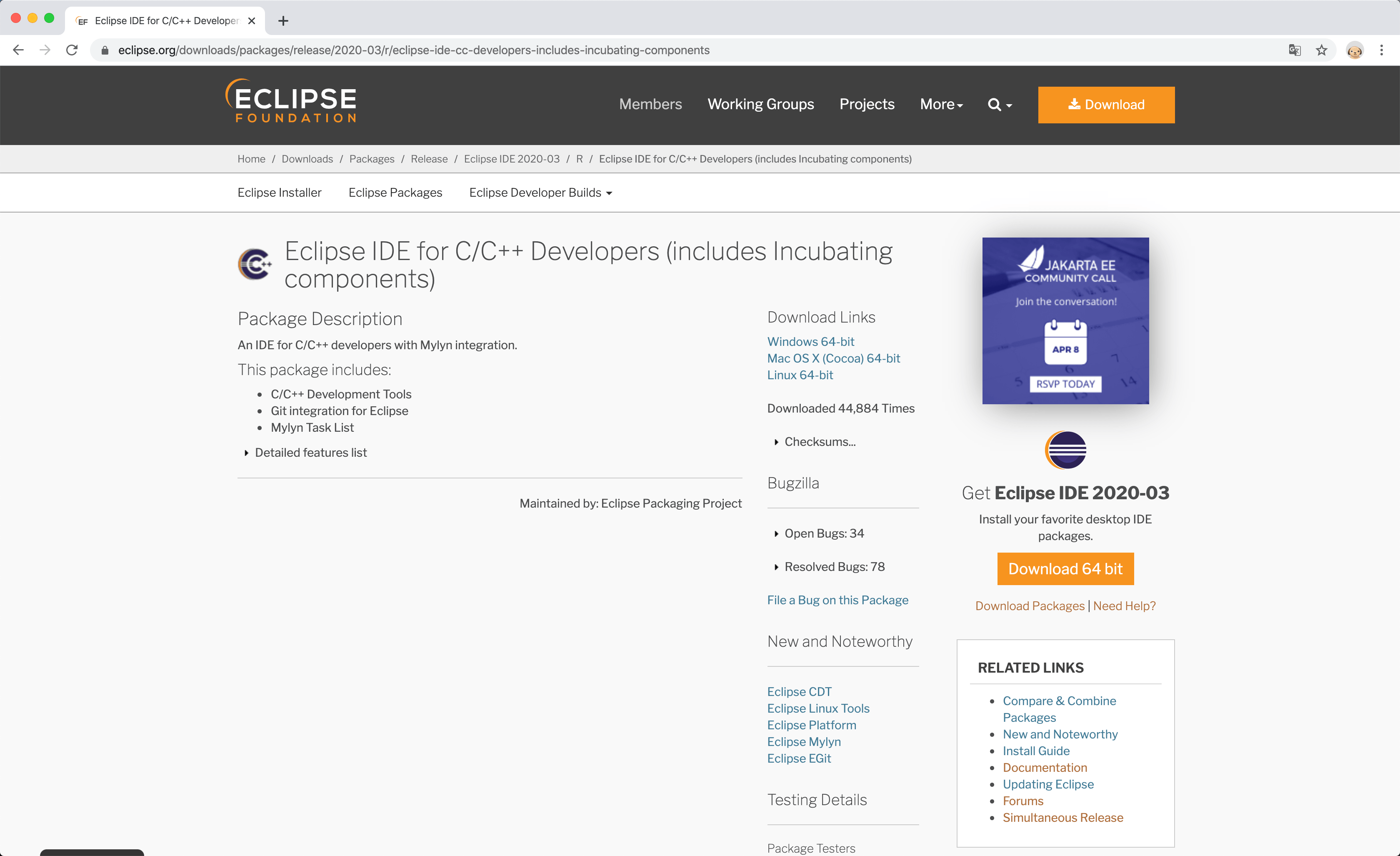The height and width of the screenshot is (856, 1400).
Task: Open the search magnifier dropdown in navbar
Action: point(1000,105)
